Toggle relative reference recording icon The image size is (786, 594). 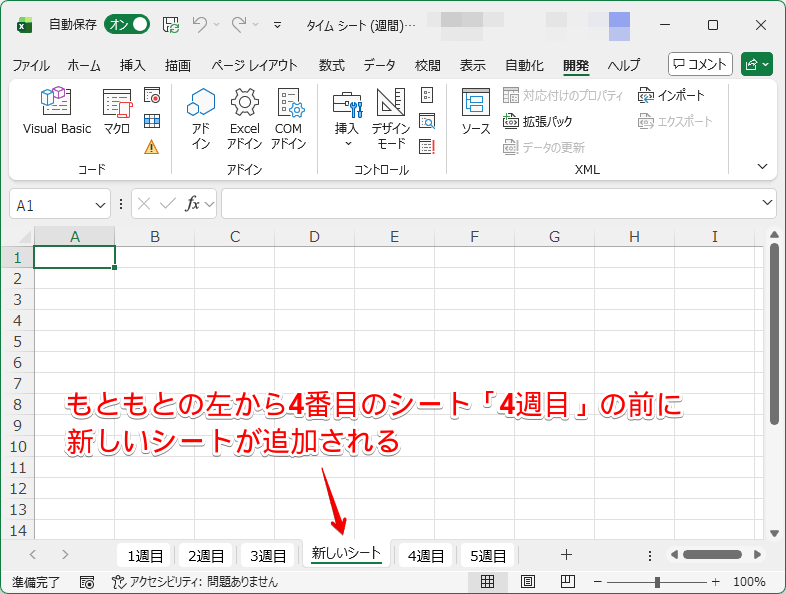(152, 121)
